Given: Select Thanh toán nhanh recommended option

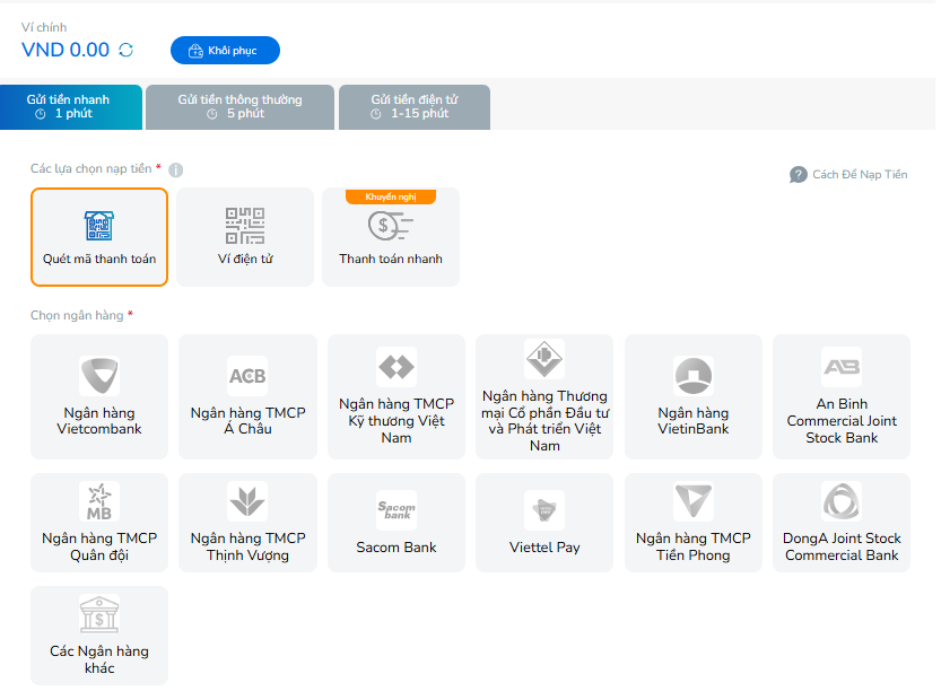Looking at the screenshot, I should tap(390, 237).
